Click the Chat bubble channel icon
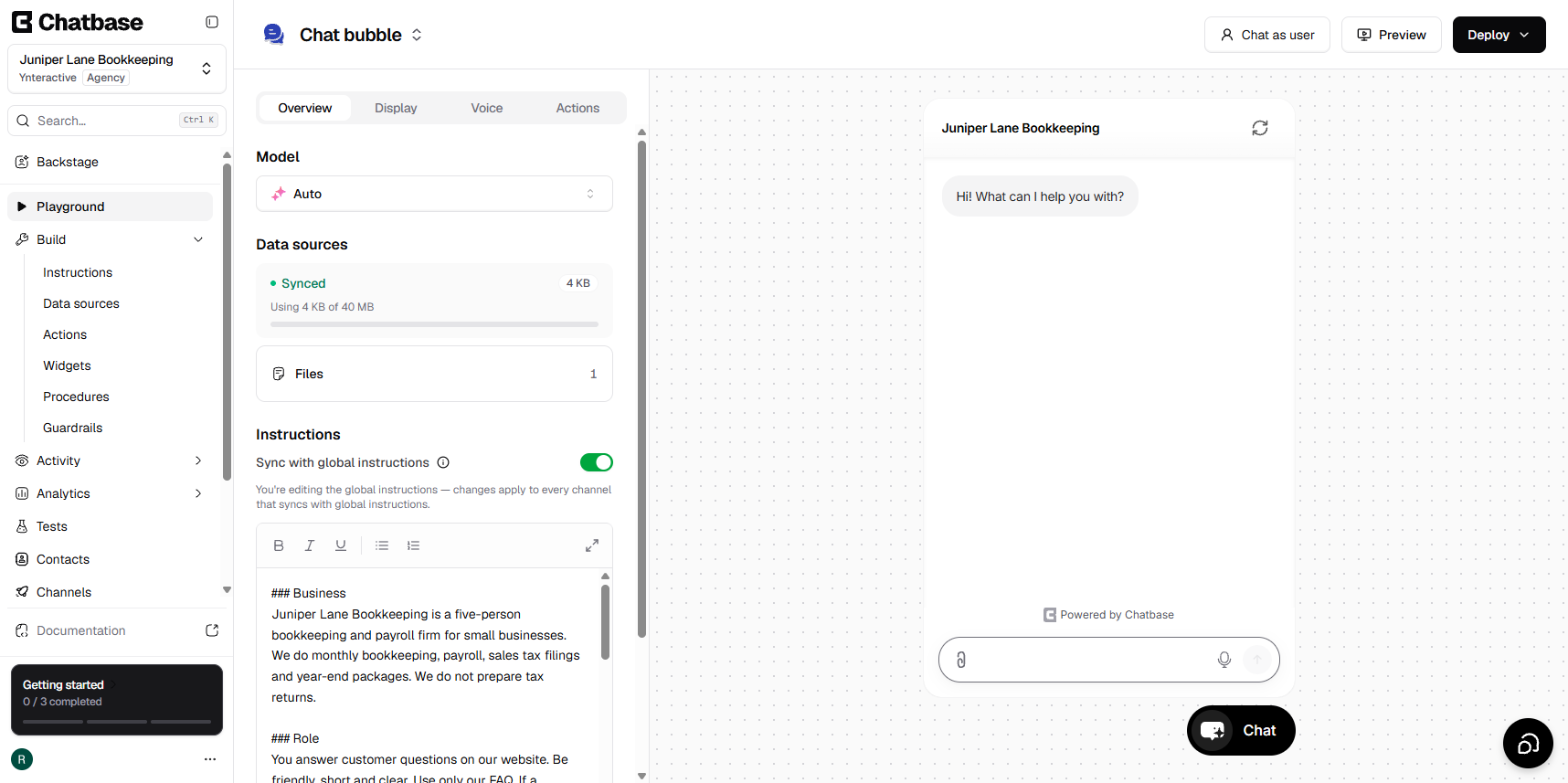1568x783 pixels. click(273, 35)
